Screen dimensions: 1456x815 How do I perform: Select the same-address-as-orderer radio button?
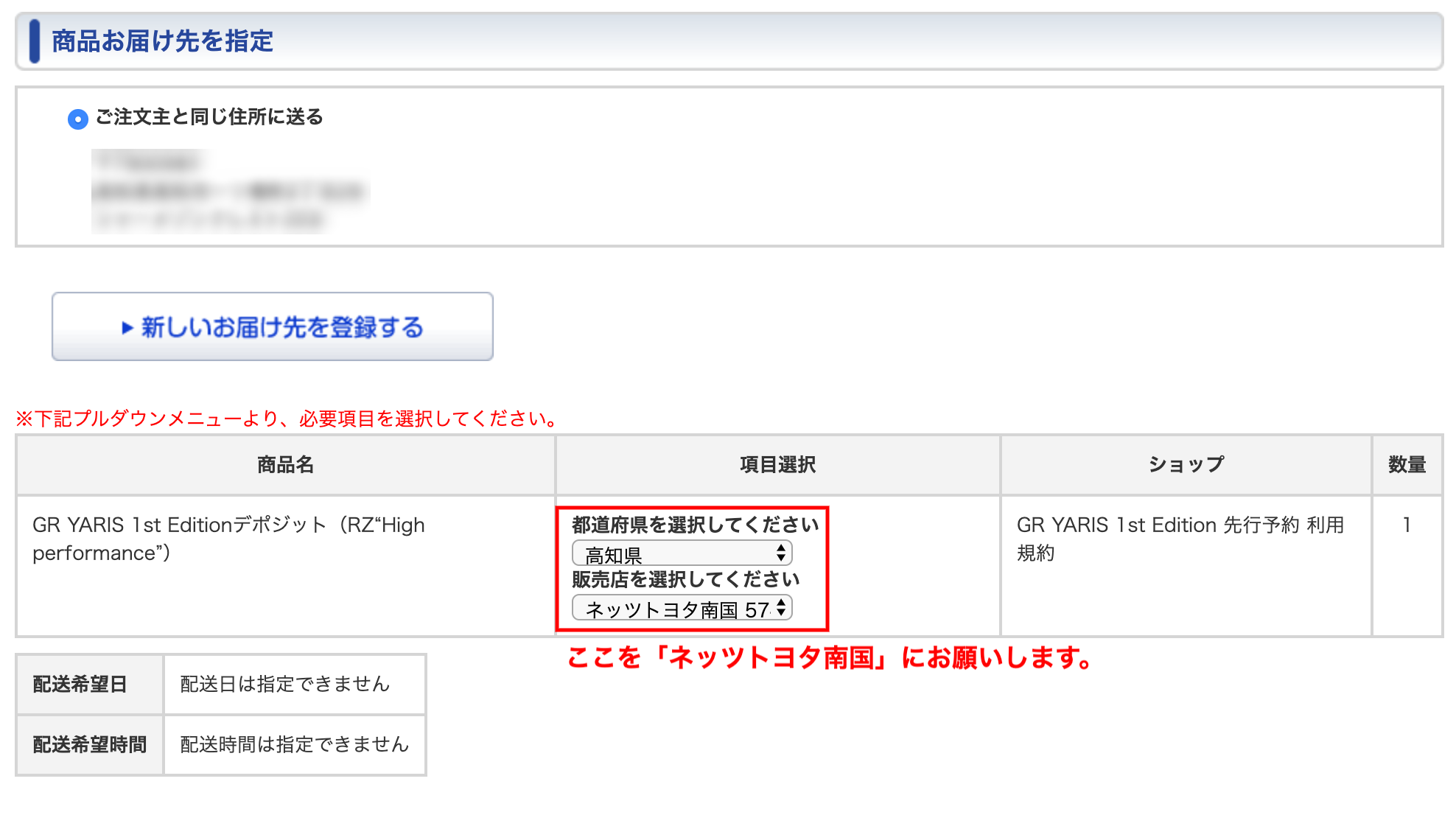[x=77, y=119]
